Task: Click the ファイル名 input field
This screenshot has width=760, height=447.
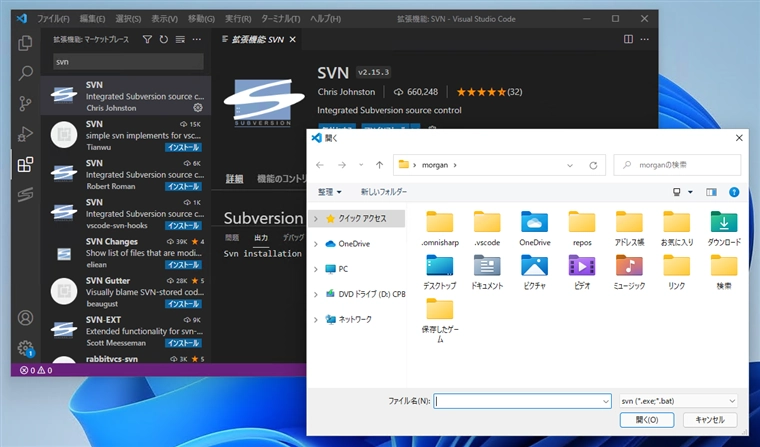Action: point(522,401)
